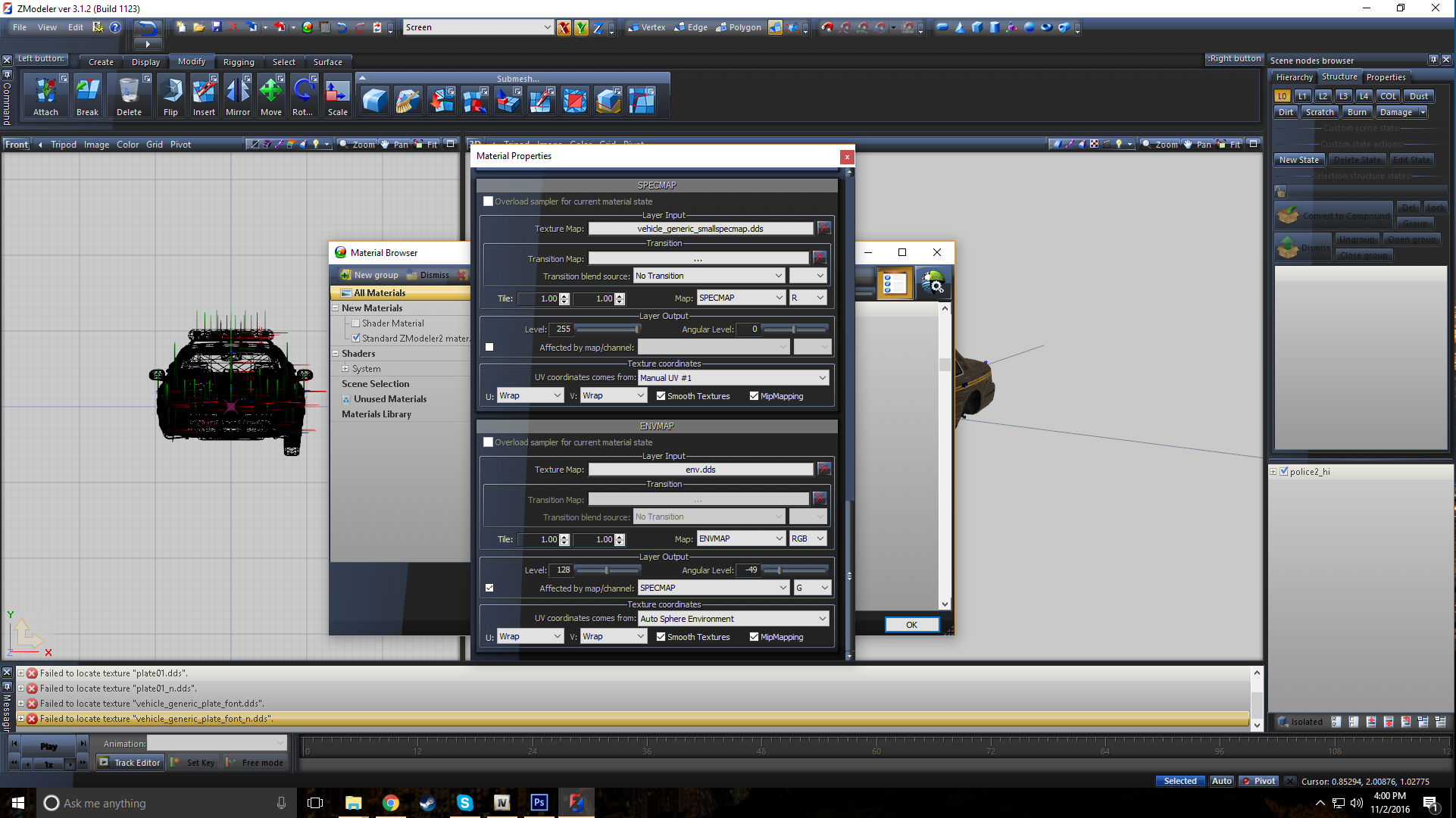Open Photoshop from the taskbar
This screenshot has height=818, width=1456.
pos(539,803)
